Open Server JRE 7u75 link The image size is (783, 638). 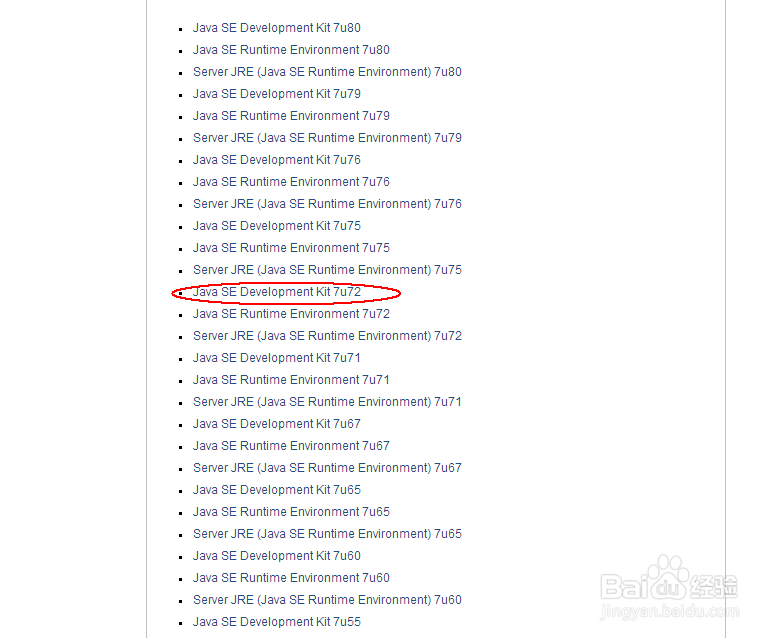[x=327, y=270]
